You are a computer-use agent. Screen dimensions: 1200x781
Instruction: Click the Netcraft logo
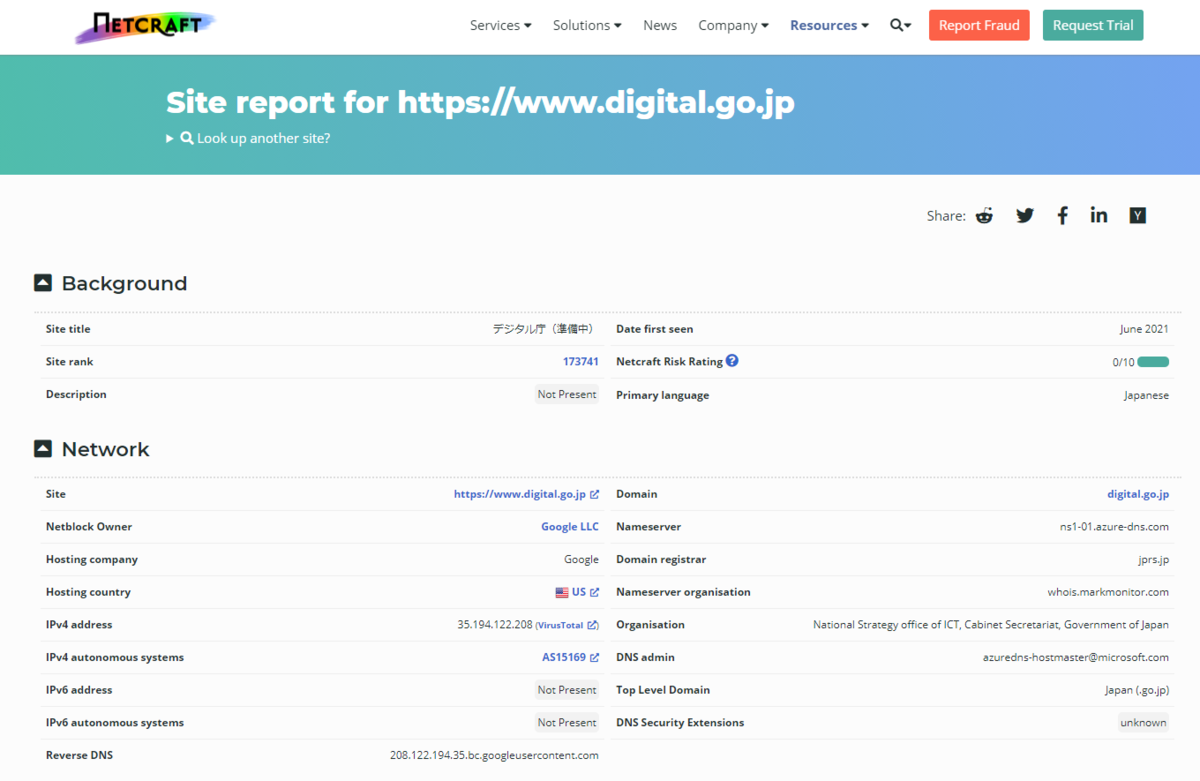tap(145, 27)
